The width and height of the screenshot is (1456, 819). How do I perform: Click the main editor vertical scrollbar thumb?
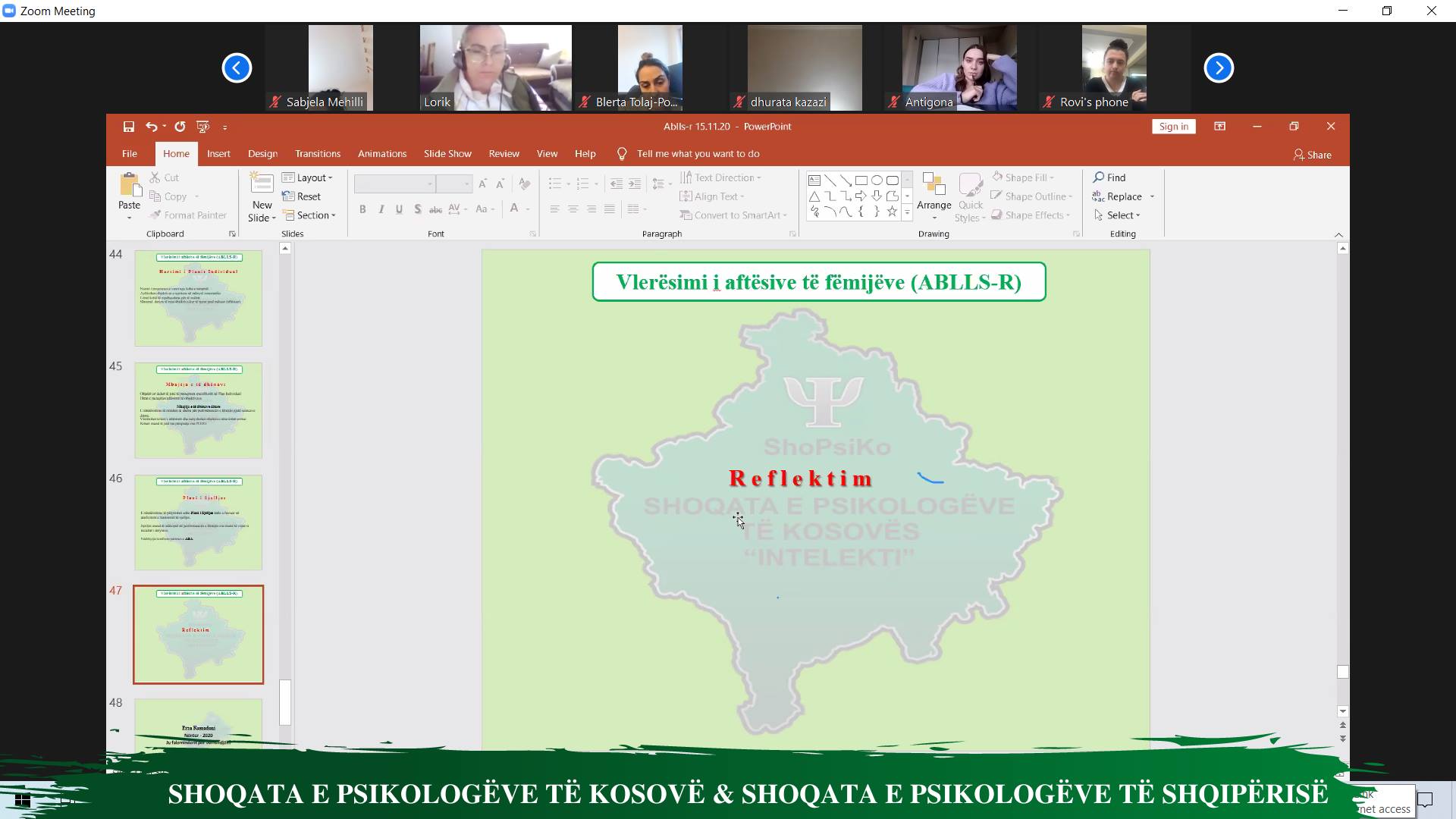[x=1342, y=672]
